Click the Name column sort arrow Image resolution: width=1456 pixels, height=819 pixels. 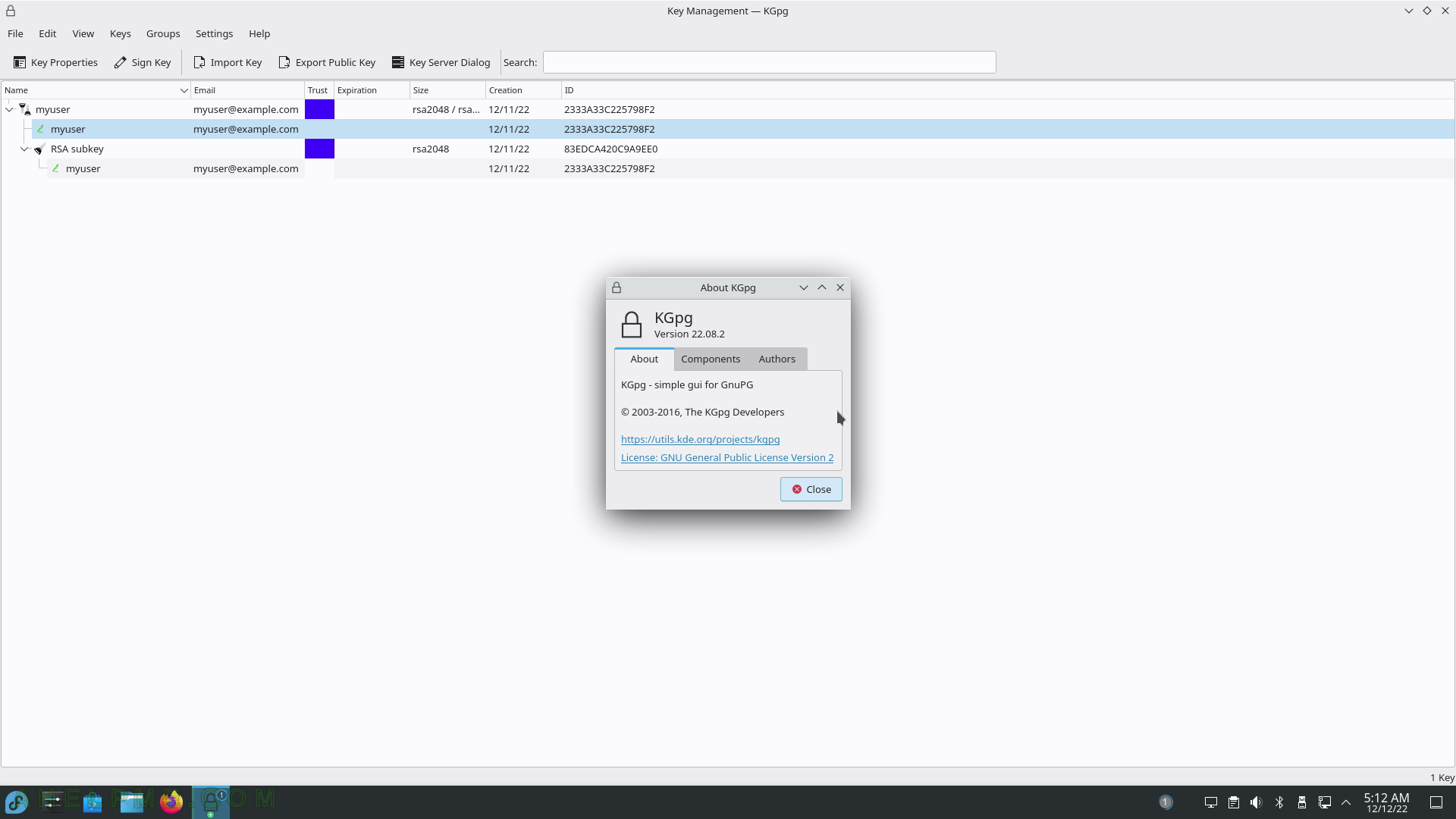(184, 90)
